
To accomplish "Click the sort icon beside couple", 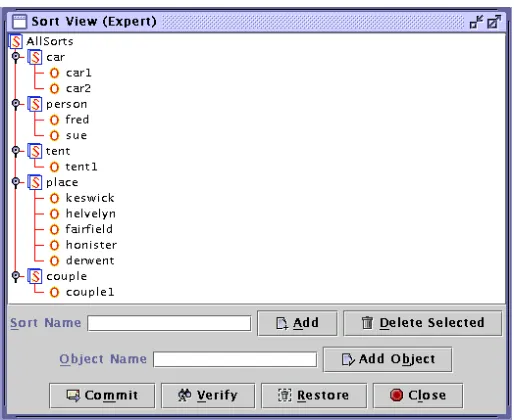I will (35, 276).
